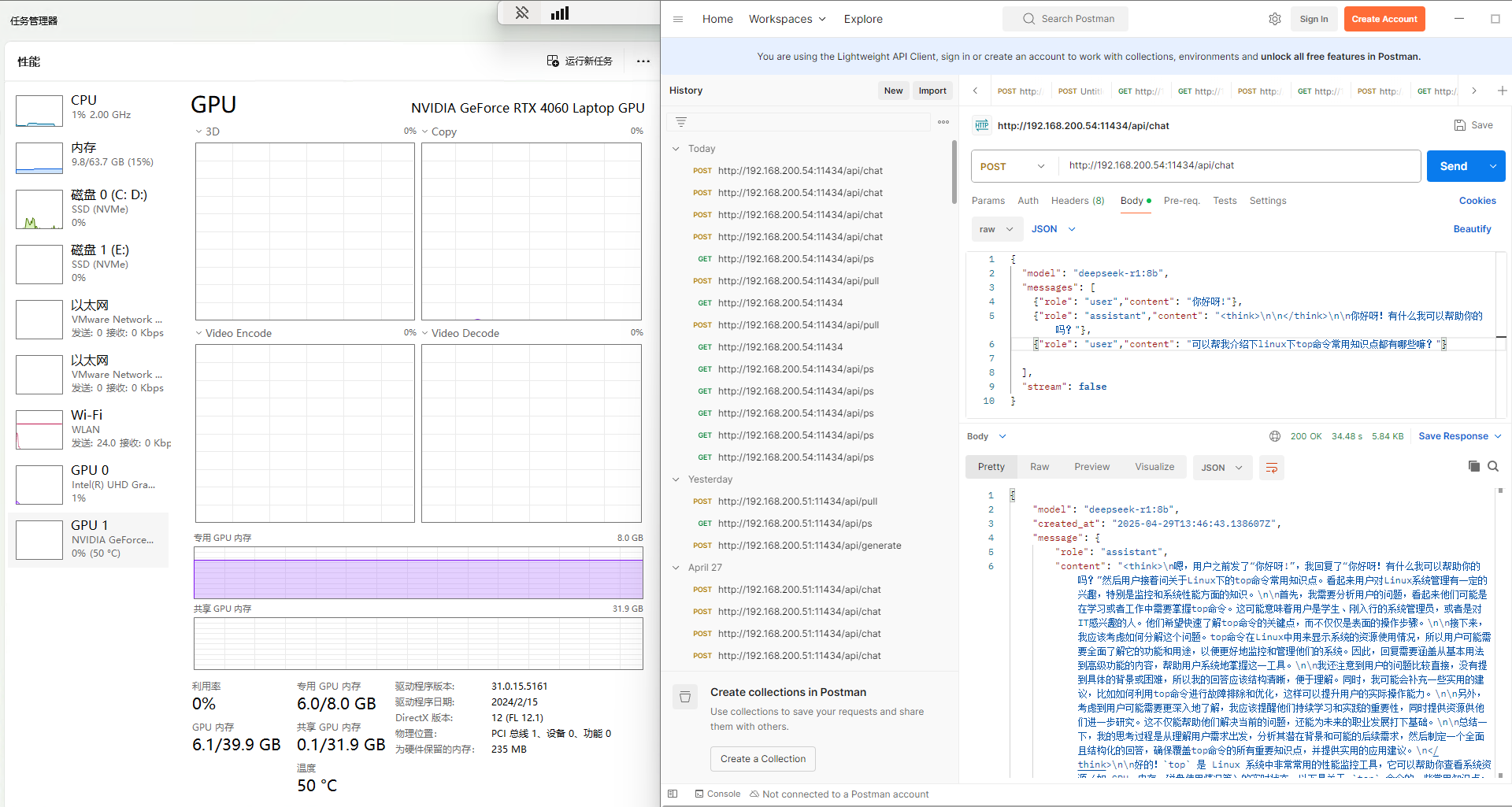Collapse the Today history group
This screenshot has height=807, width=1512.
(x=676, y=149)
